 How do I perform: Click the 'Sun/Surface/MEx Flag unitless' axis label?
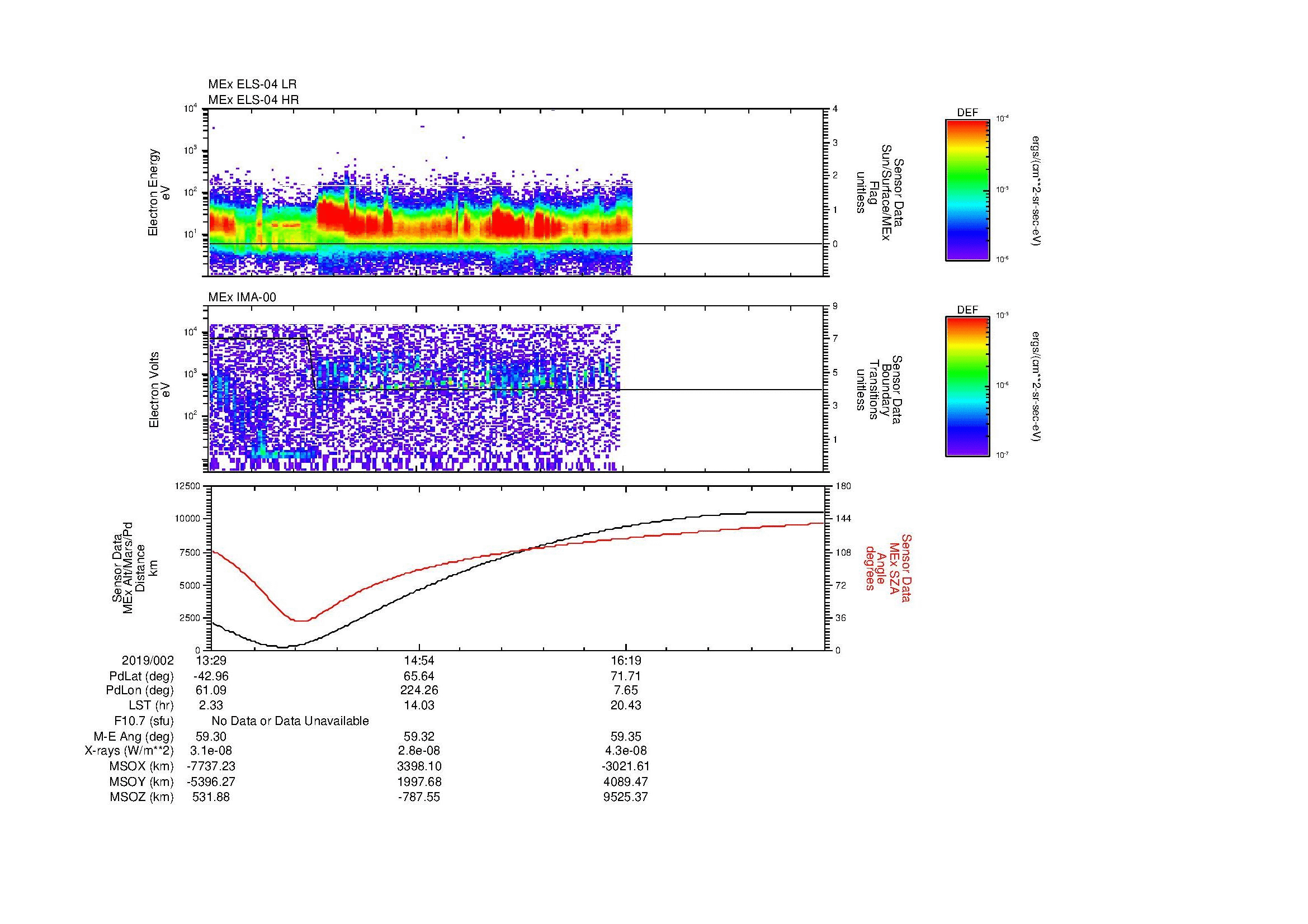coord(879,192)
